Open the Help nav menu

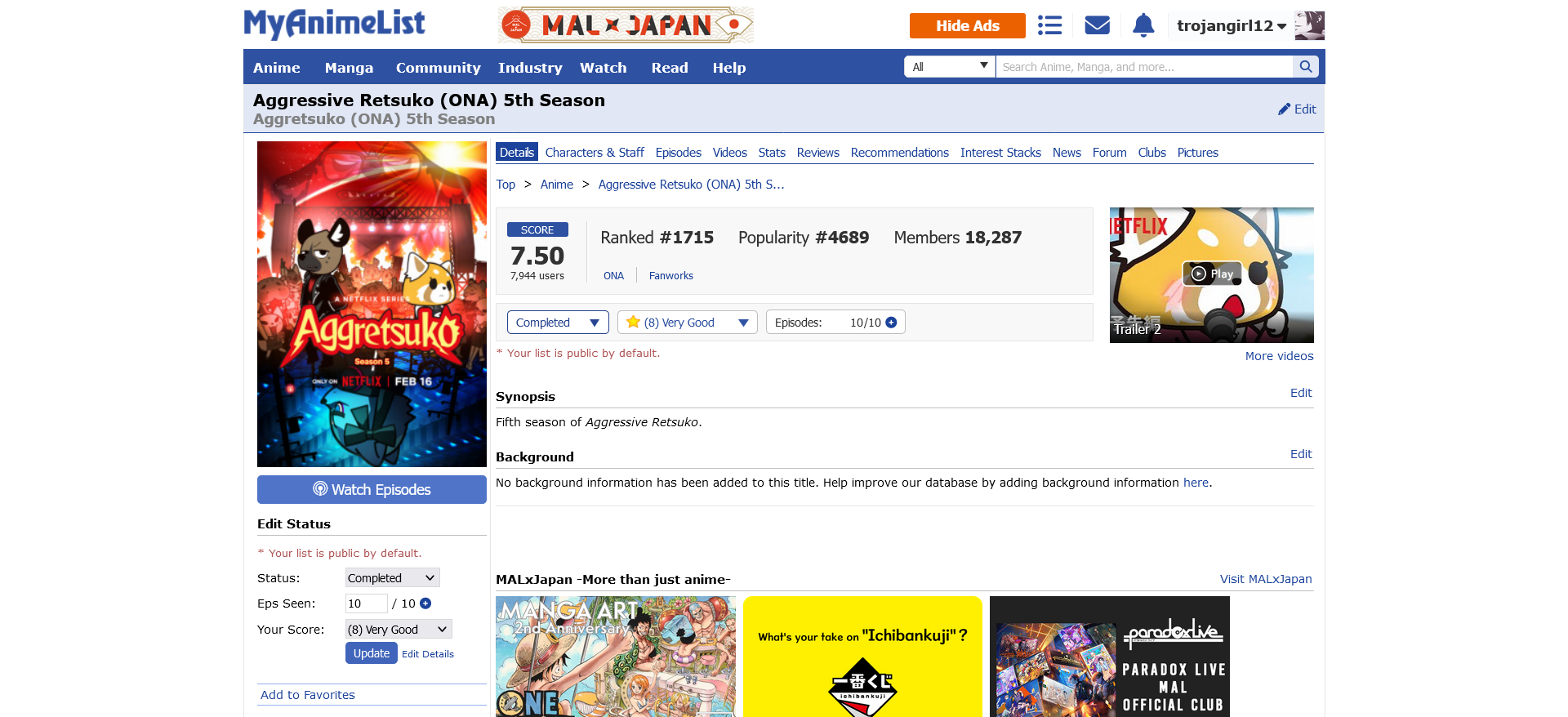728,68
